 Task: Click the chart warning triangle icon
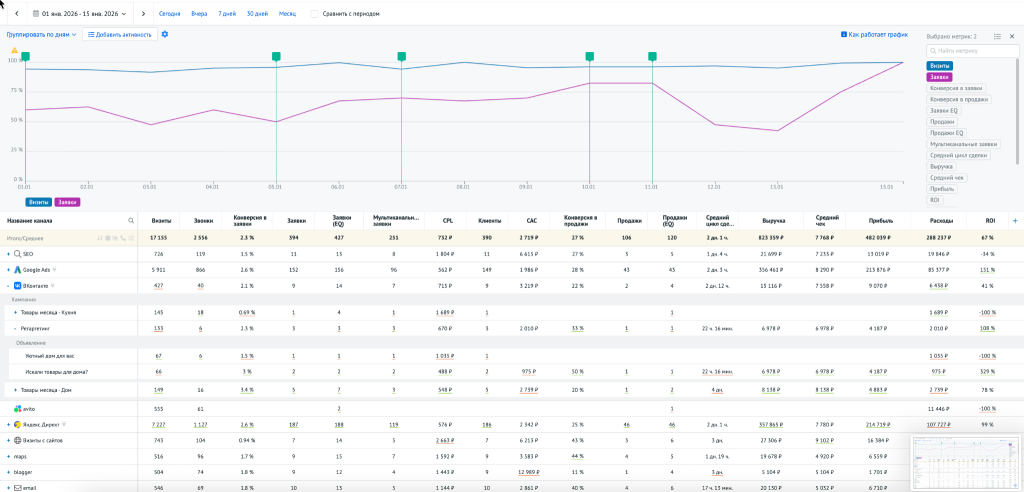point(14,49)
